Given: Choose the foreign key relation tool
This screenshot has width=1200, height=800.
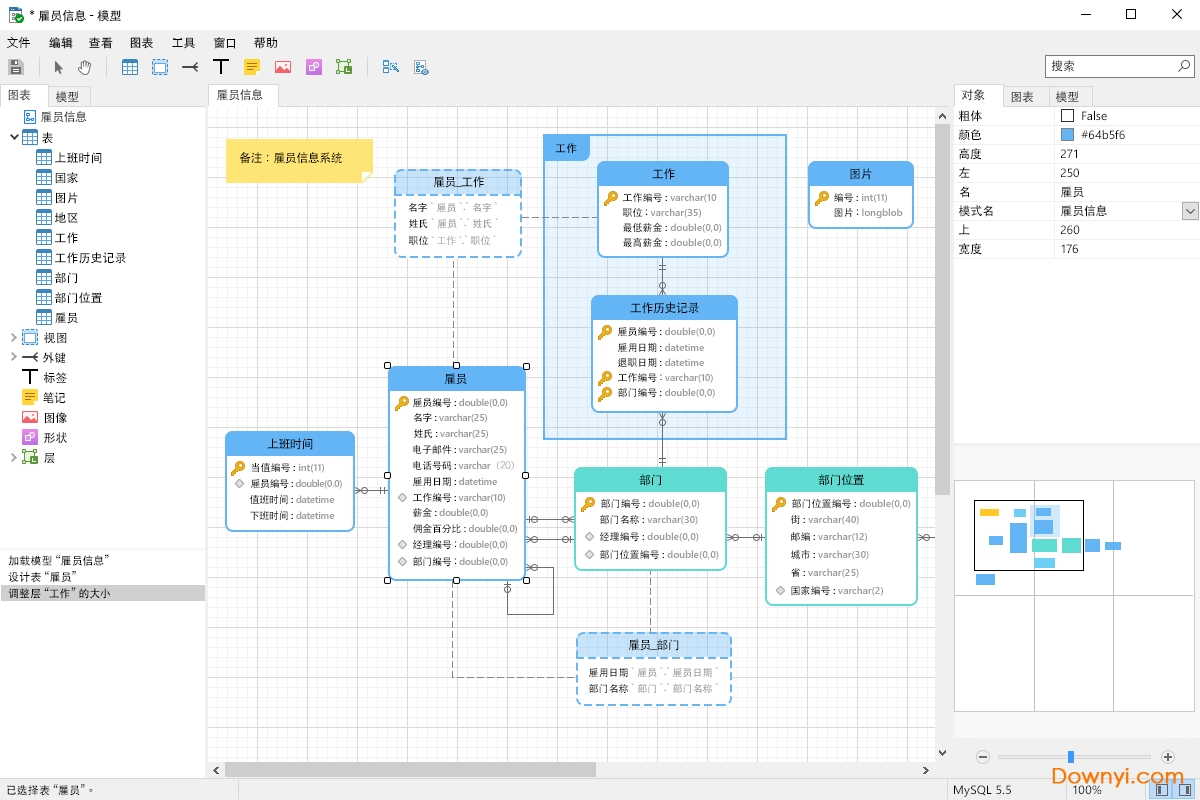Looking at the screenshot, I should pyautogui.click(x=190, y=67).
